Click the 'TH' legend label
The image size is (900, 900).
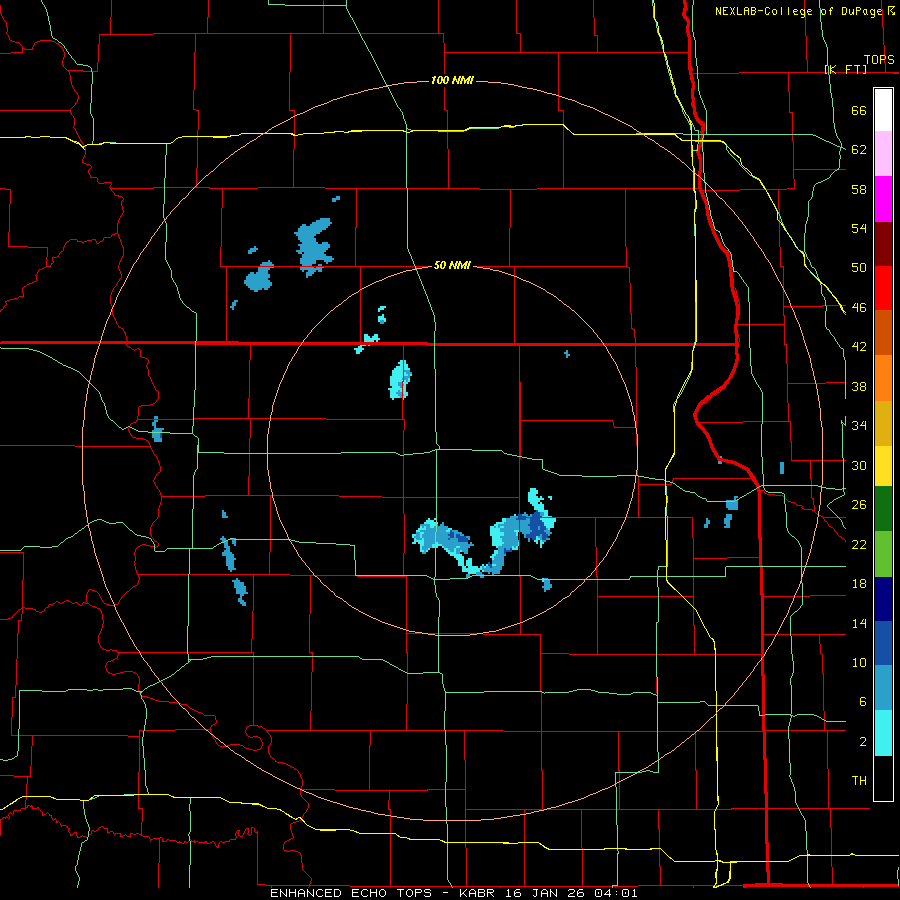click(x=859, y=781)
